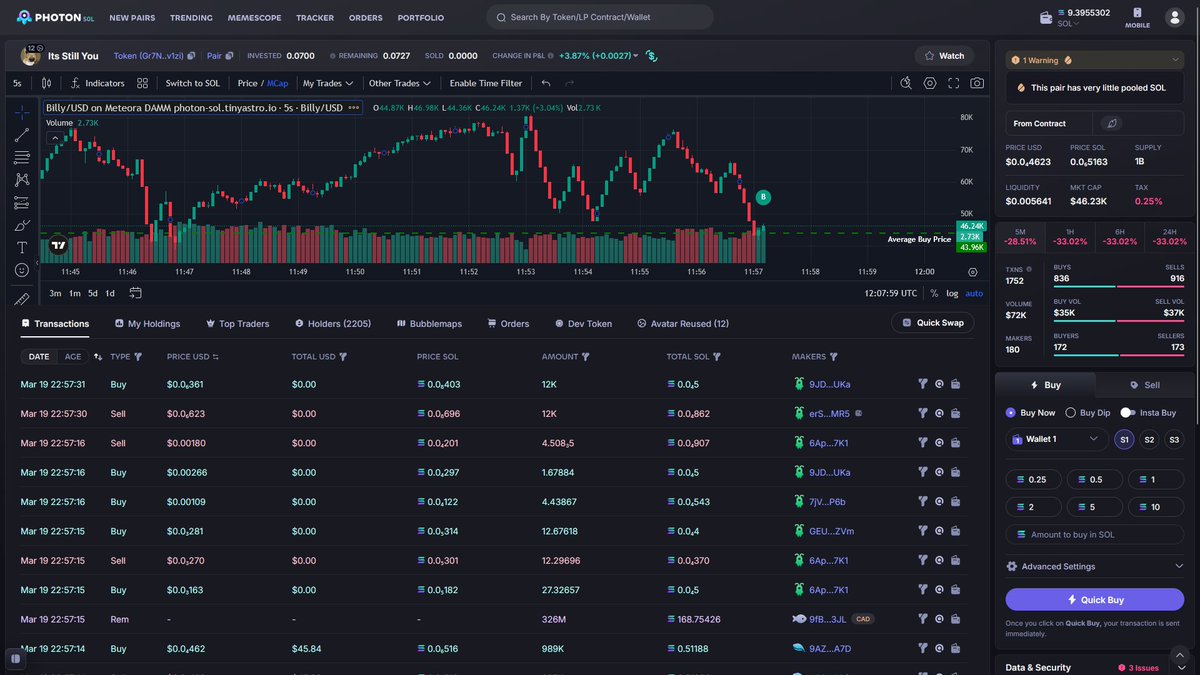Screen dimensions: 1200x675
Task: Copy the Pair address
Action: pyautogui.click(x=229, y=56)
